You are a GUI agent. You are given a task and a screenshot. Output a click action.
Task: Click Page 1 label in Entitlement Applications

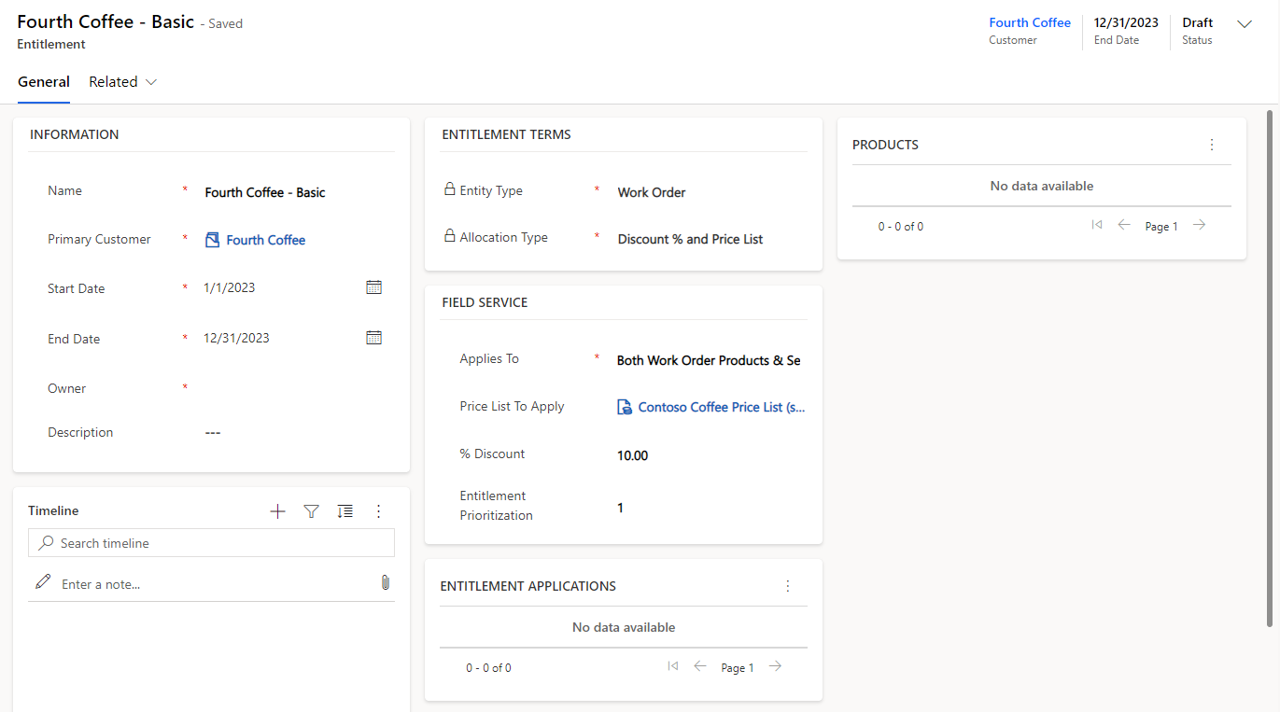pos(737,668)
